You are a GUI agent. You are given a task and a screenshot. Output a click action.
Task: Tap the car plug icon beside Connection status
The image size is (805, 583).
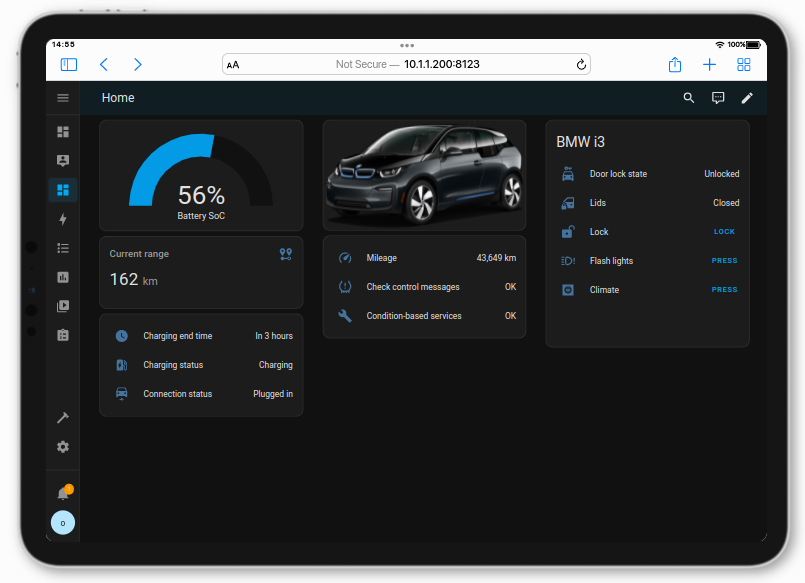point(122,394)
